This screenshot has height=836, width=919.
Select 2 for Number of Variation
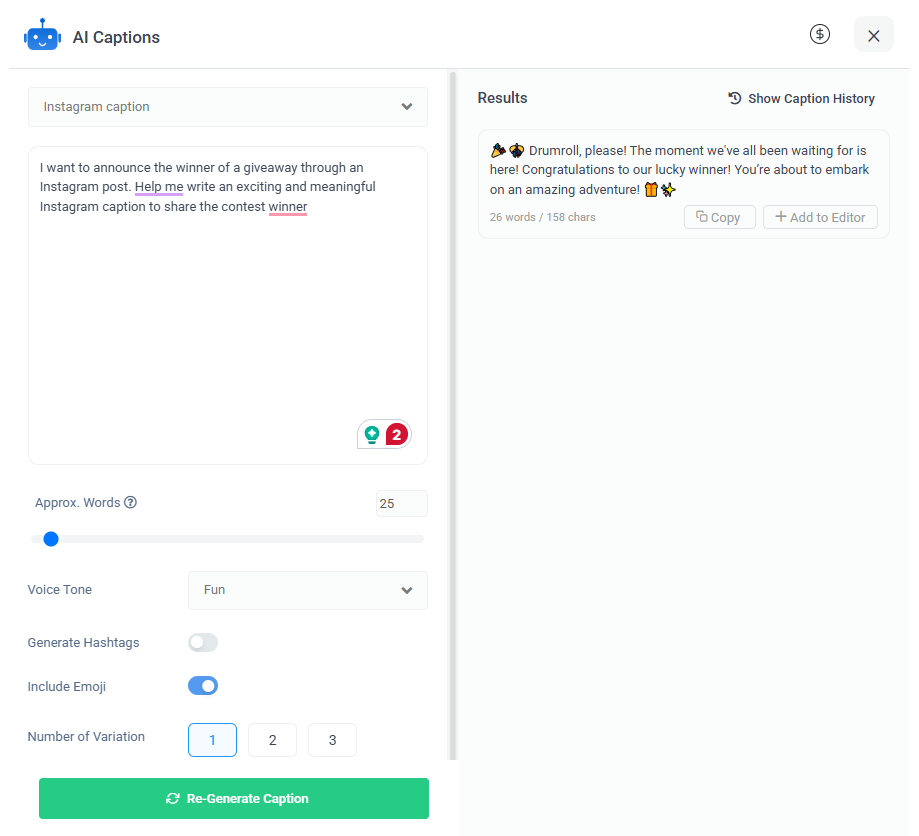click(x=273, y=740)
